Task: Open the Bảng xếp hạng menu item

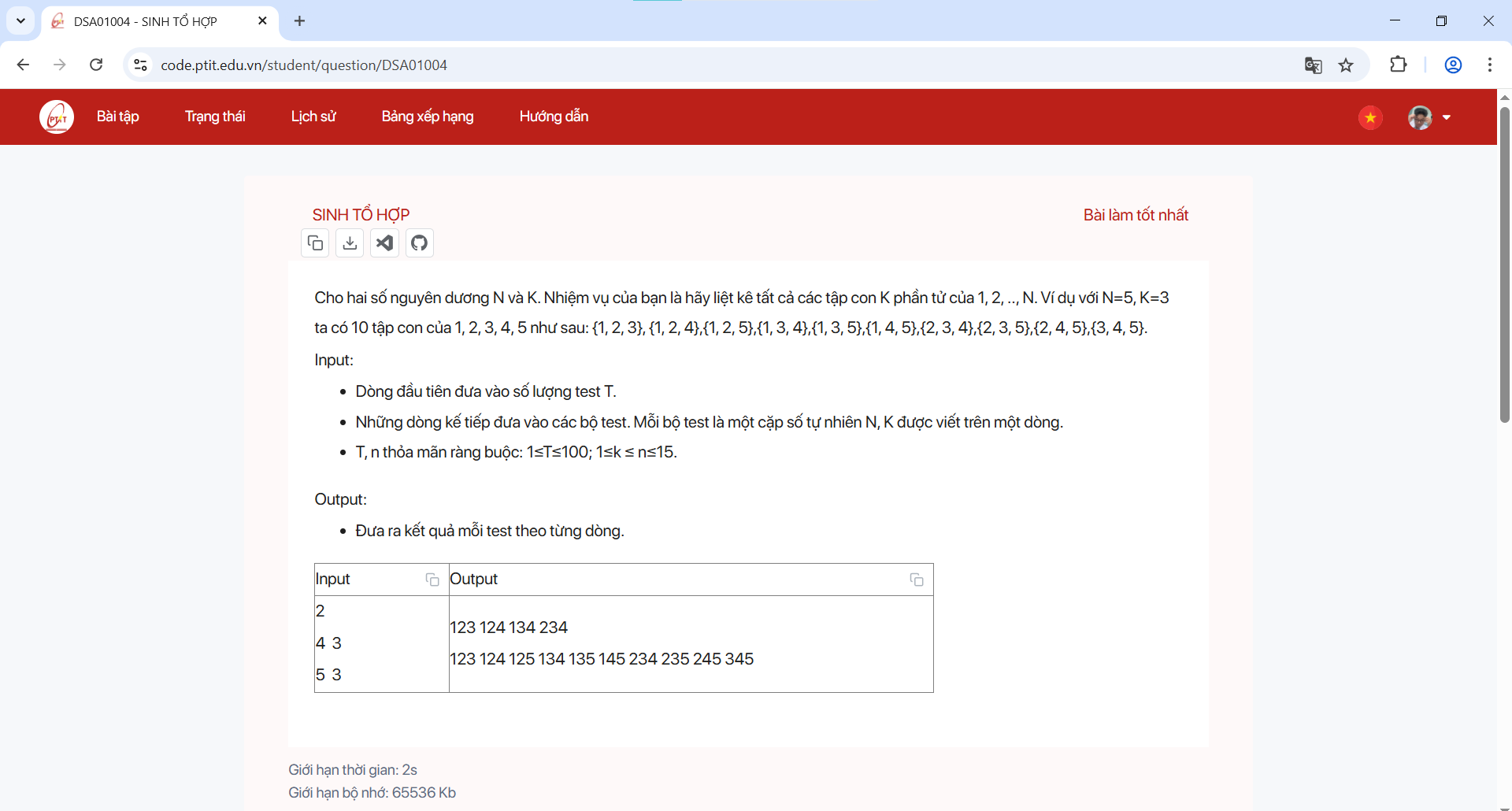Action: click(427, 116)
